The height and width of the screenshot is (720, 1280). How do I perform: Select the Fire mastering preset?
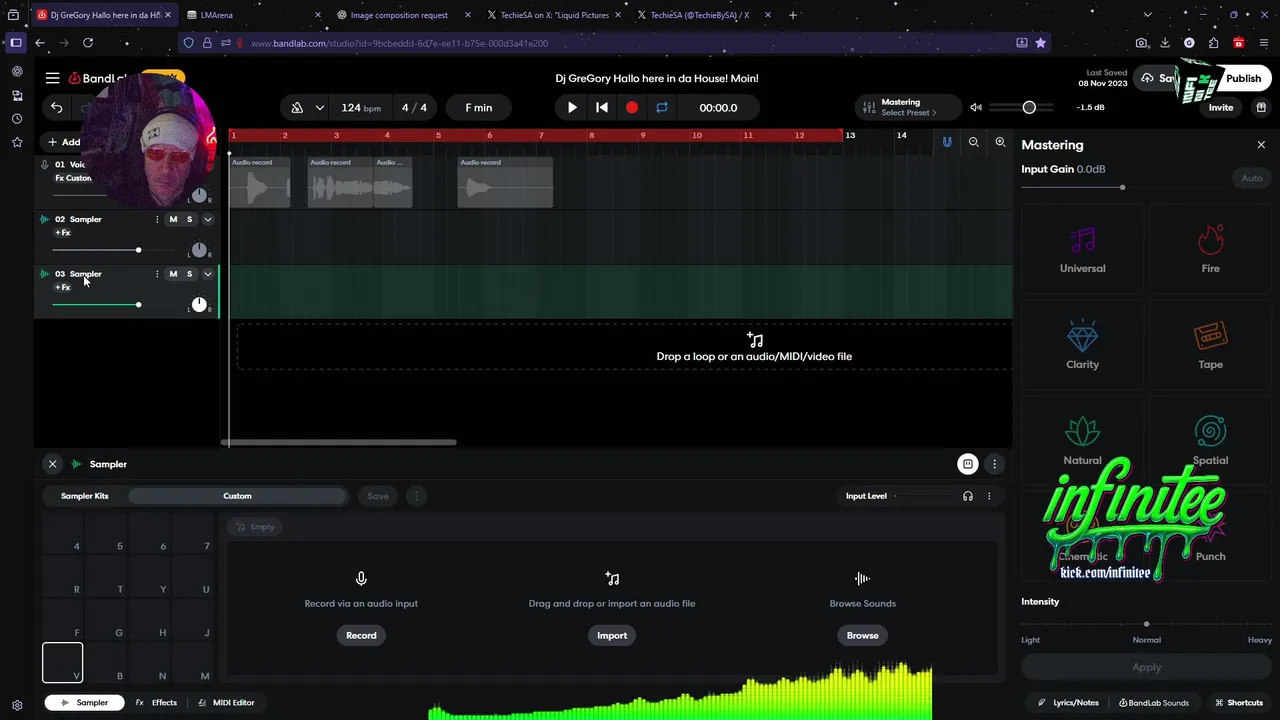click(x=1210, y=247)
